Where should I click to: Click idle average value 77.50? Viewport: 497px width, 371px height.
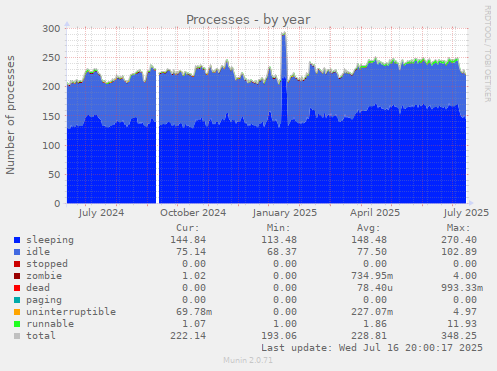pyautogui.click(x=372, y=252)
